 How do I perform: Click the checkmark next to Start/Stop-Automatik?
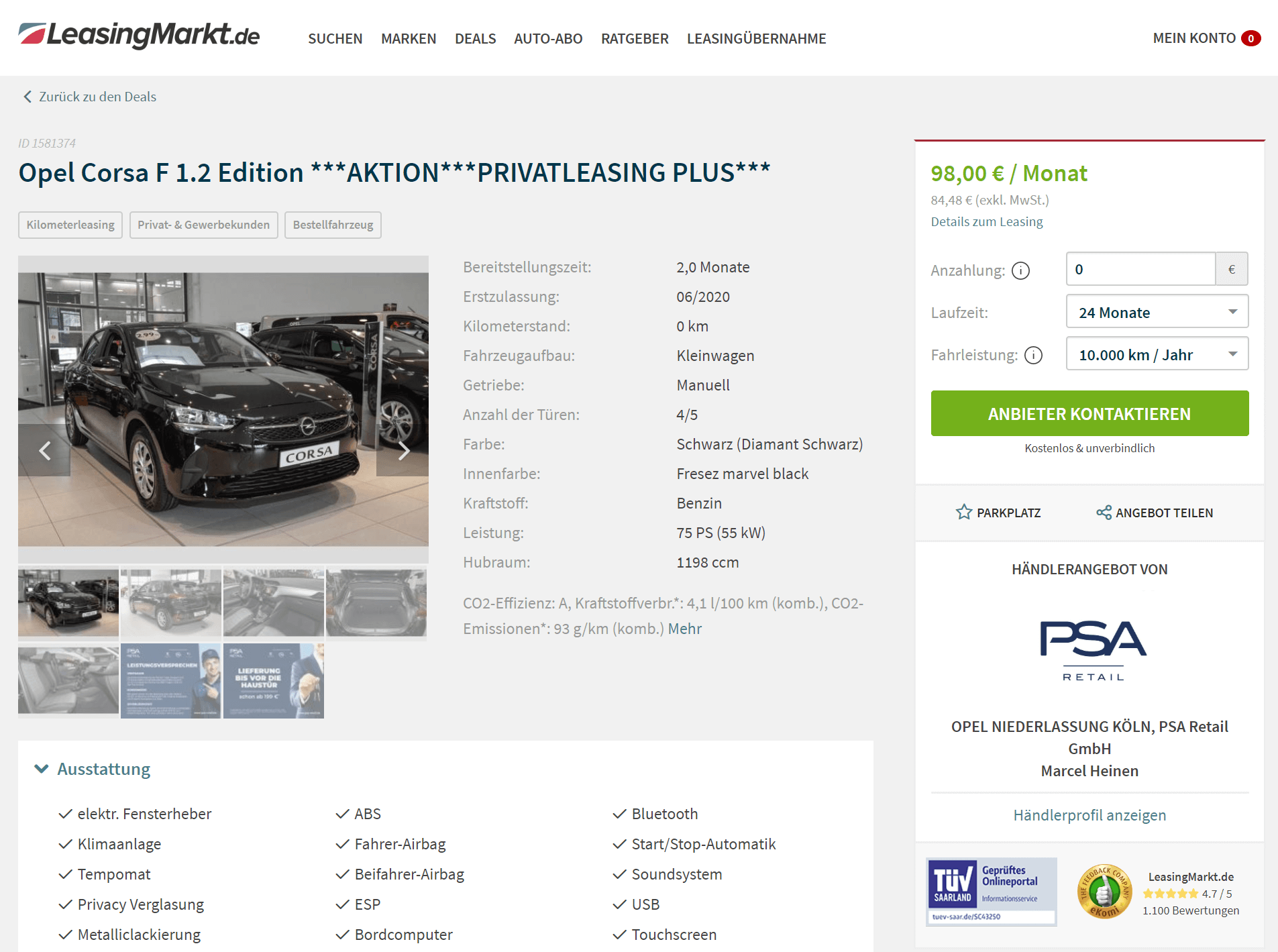click(619, 844)
